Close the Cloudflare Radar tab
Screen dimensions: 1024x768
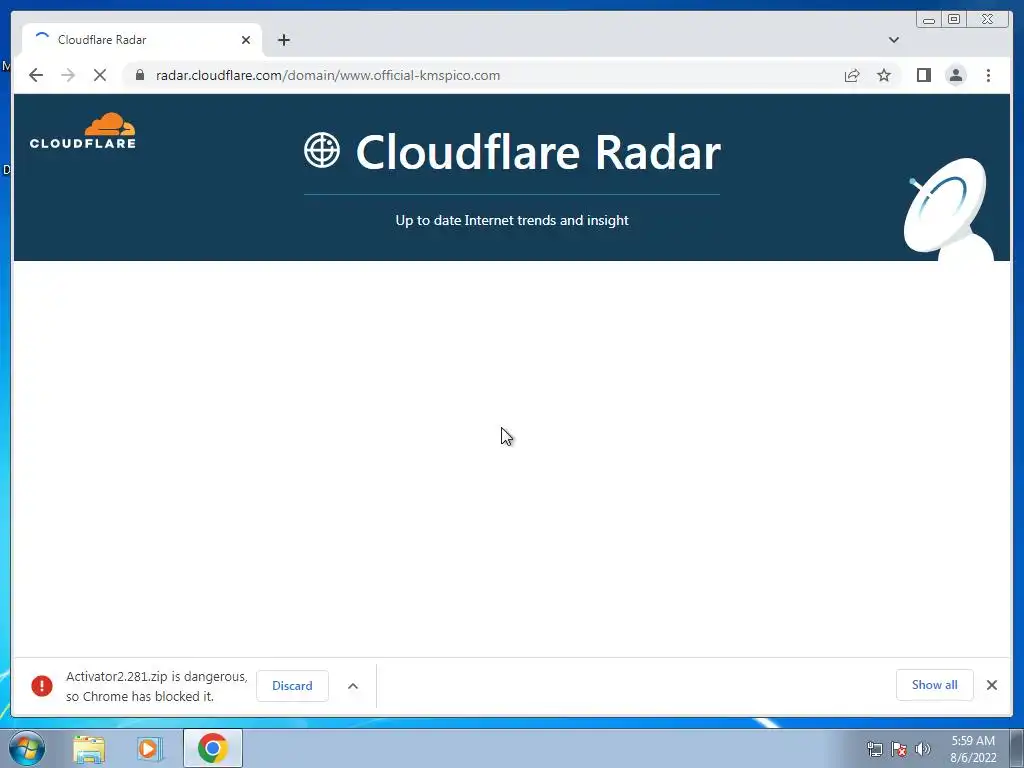[246, 40]
